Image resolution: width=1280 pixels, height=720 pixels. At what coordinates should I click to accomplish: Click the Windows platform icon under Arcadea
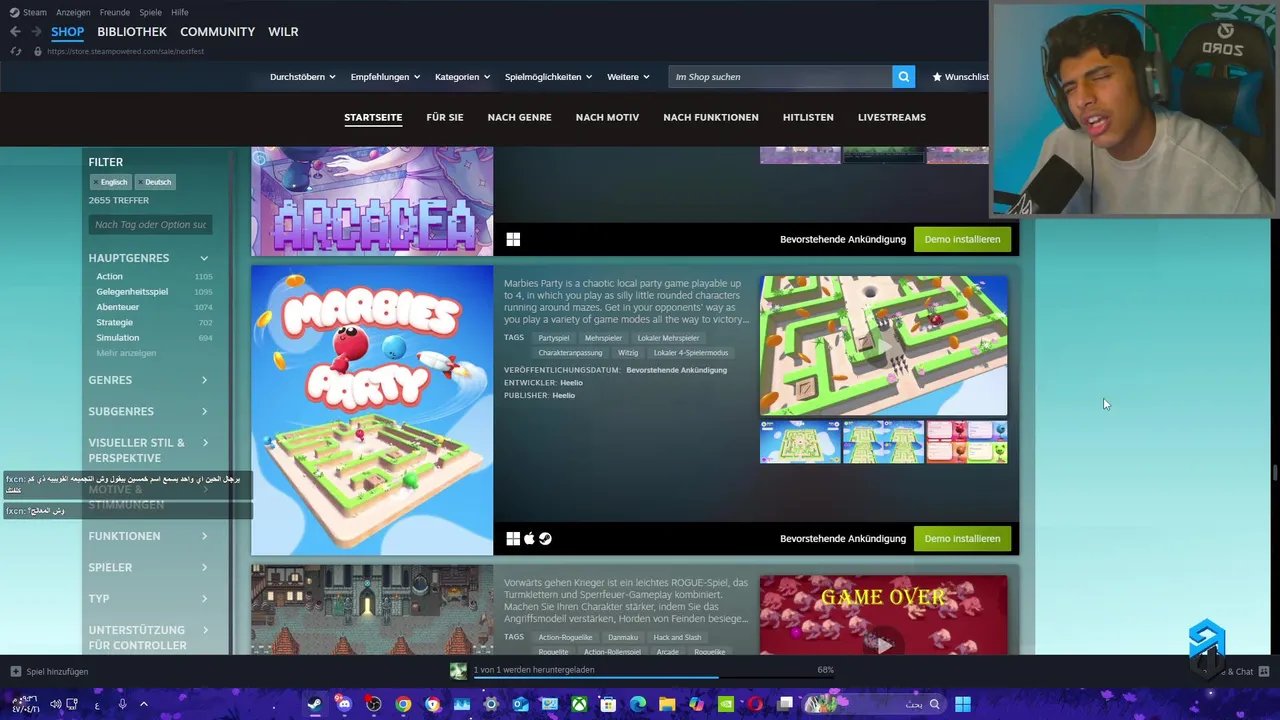(513, 239)
